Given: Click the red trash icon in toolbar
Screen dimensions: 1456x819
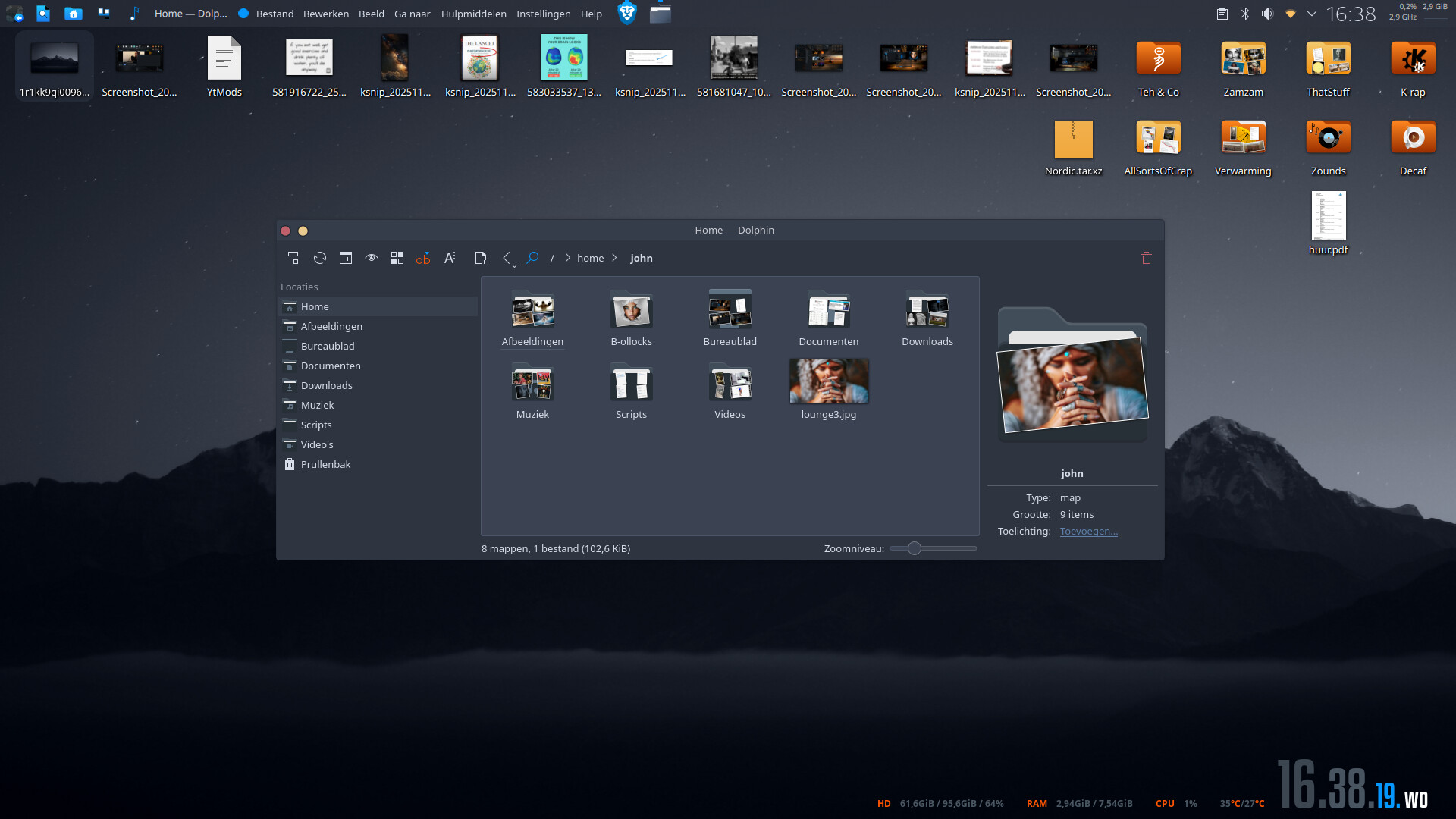Looking at the screenshot, I should [1147, 258].
